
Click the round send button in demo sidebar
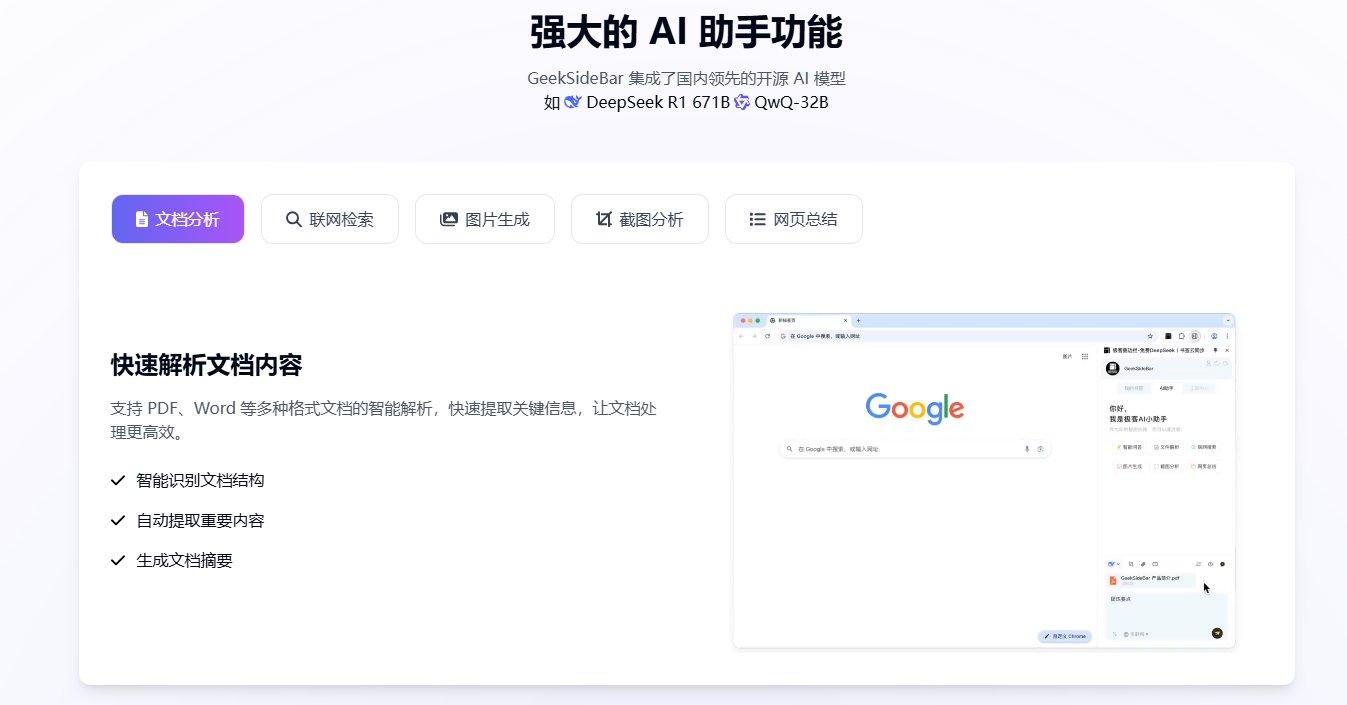[x=1217, y=633]
